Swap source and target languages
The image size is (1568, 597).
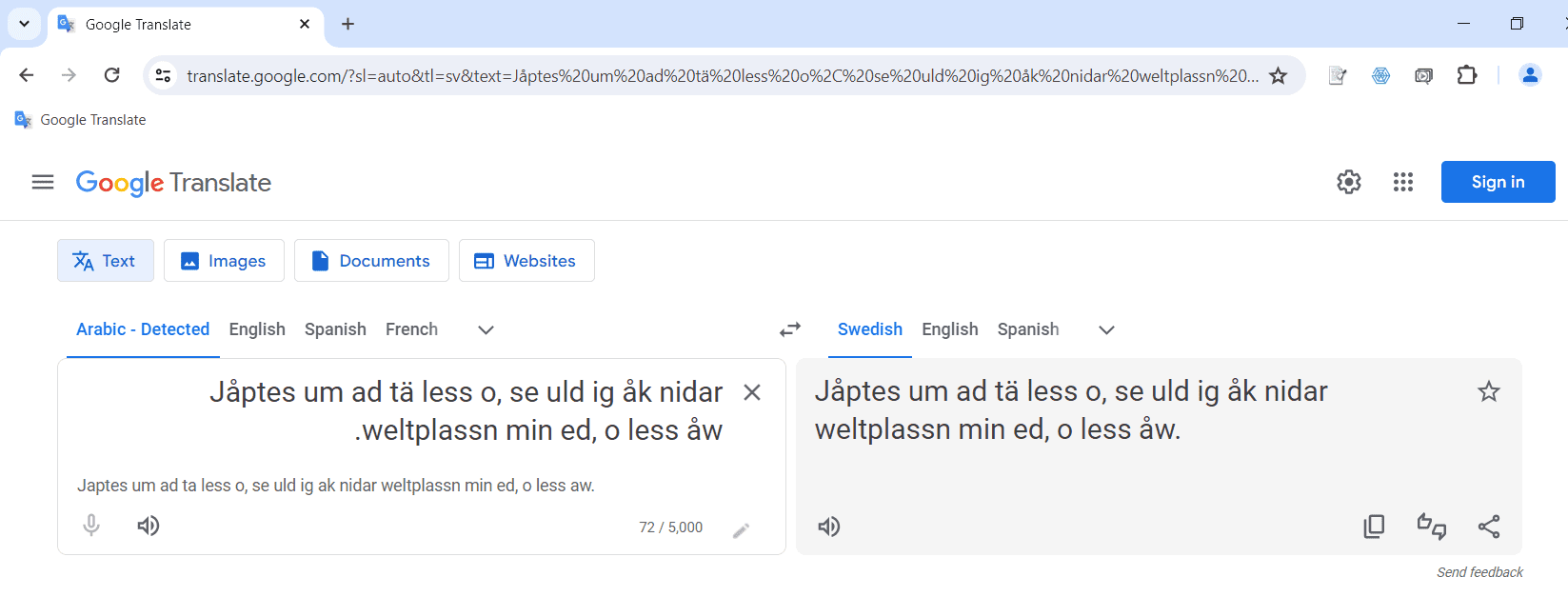(x=790, y=329)
